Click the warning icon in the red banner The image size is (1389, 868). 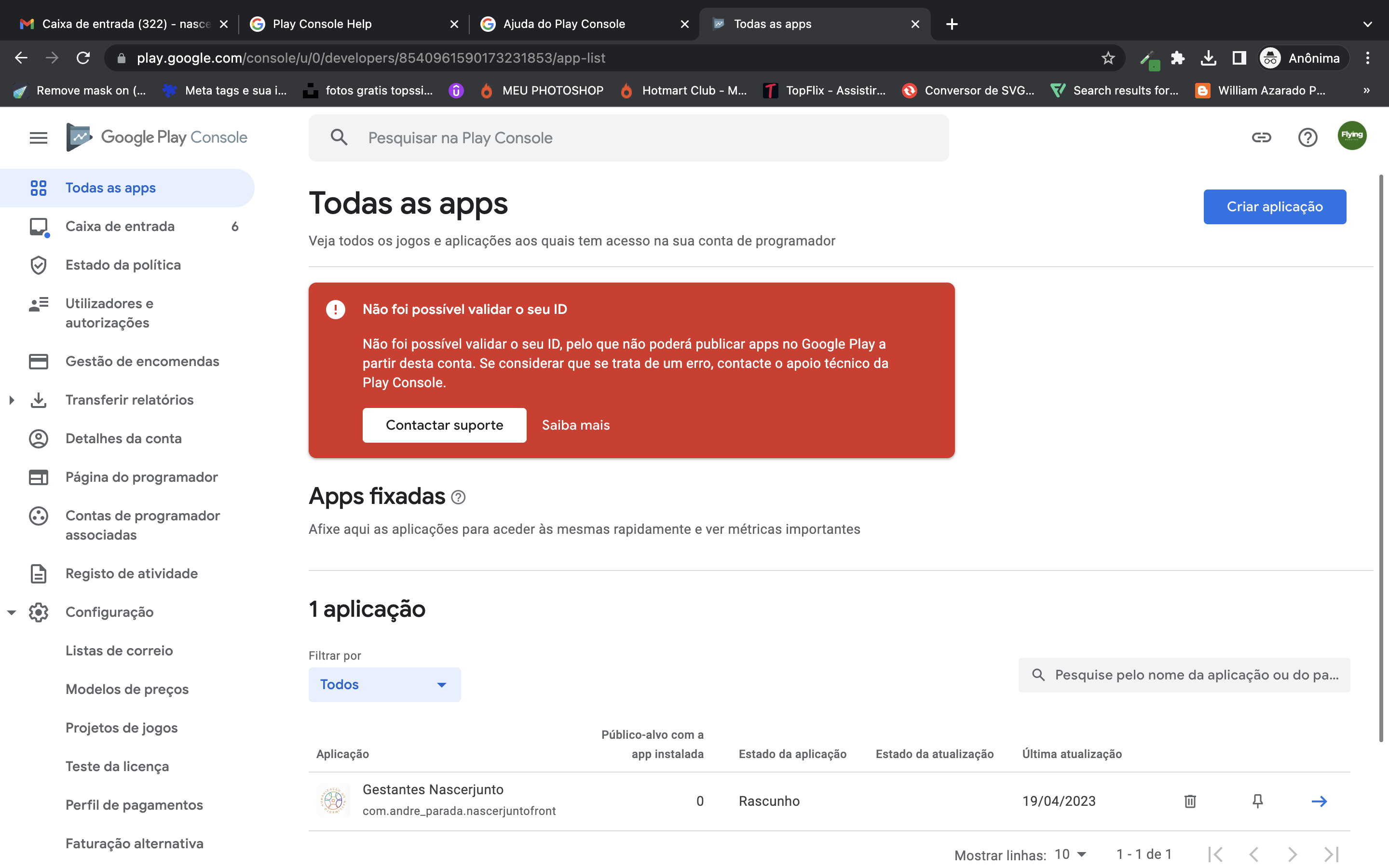(x=336, y=310)
